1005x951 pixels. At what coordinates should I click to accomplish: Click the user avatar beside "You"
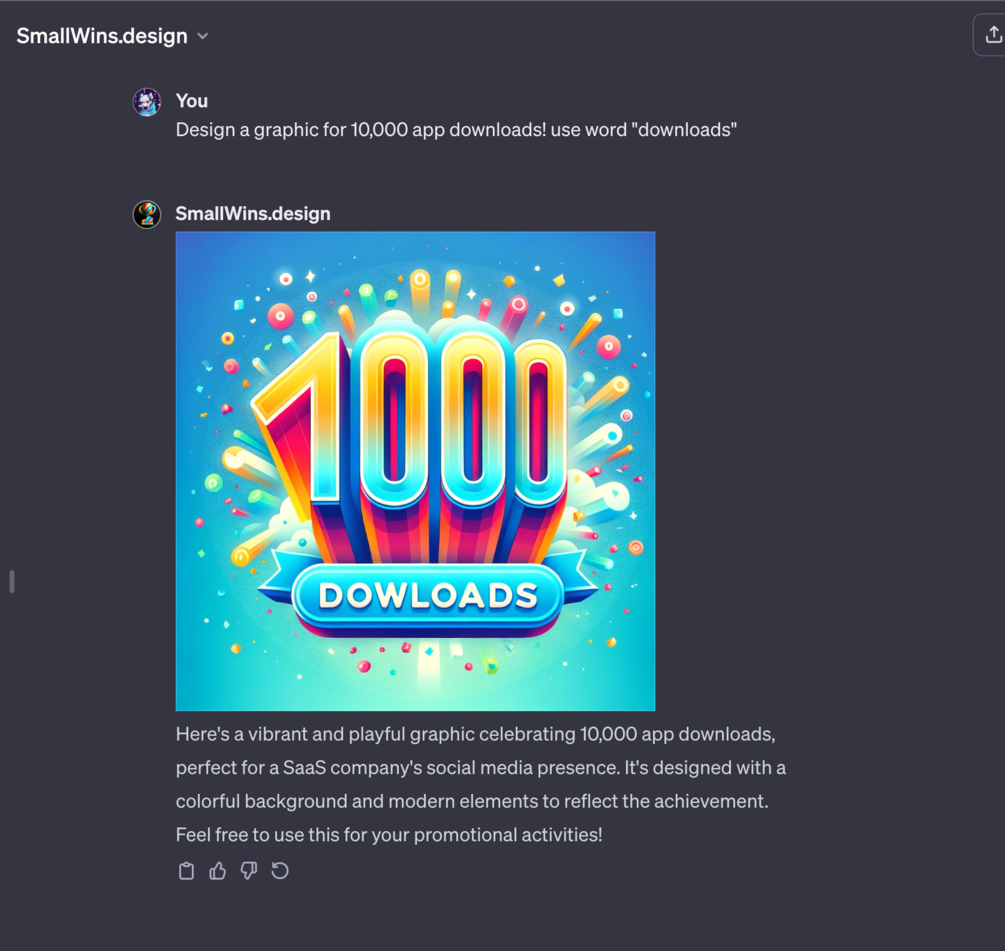(x=147, y=102)
